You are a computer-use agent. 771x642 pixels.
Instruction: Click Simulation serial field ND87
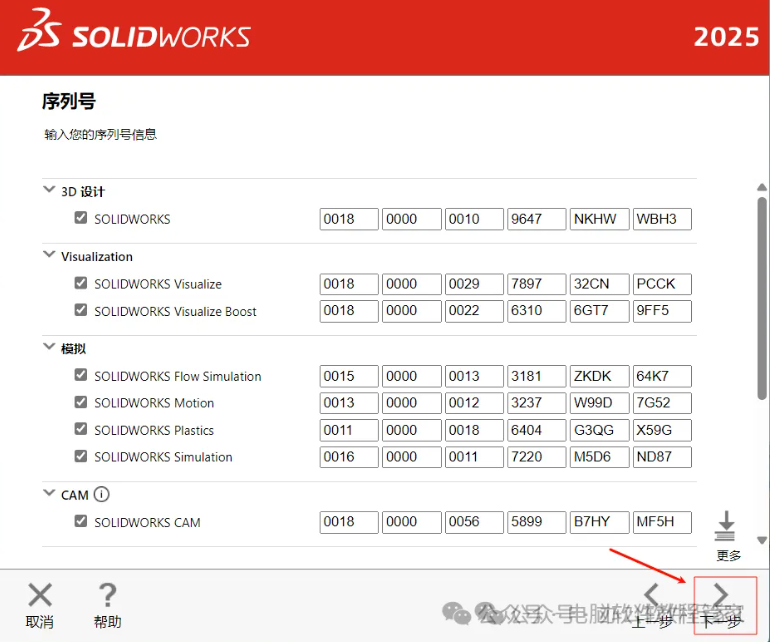click(x=662, y=457)
